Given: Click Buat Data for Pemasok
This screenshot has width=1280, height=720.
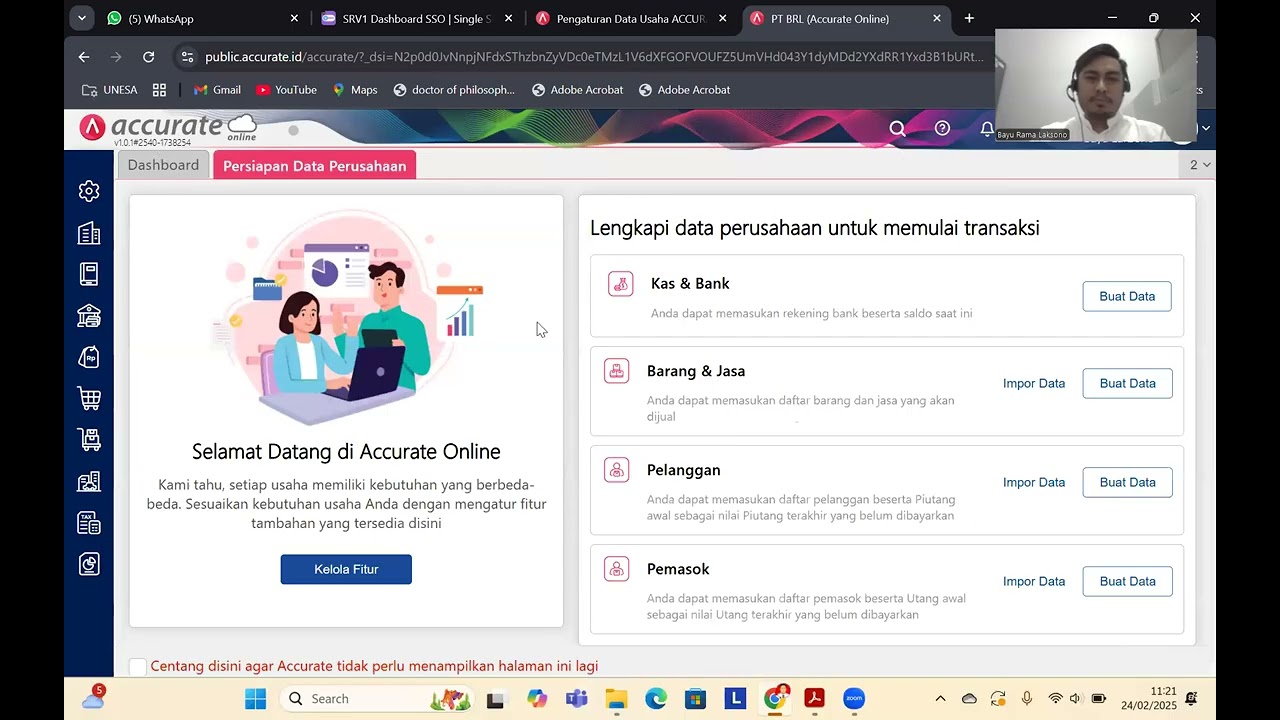Looking at the screenshot, I should (x=1127, y=581).
